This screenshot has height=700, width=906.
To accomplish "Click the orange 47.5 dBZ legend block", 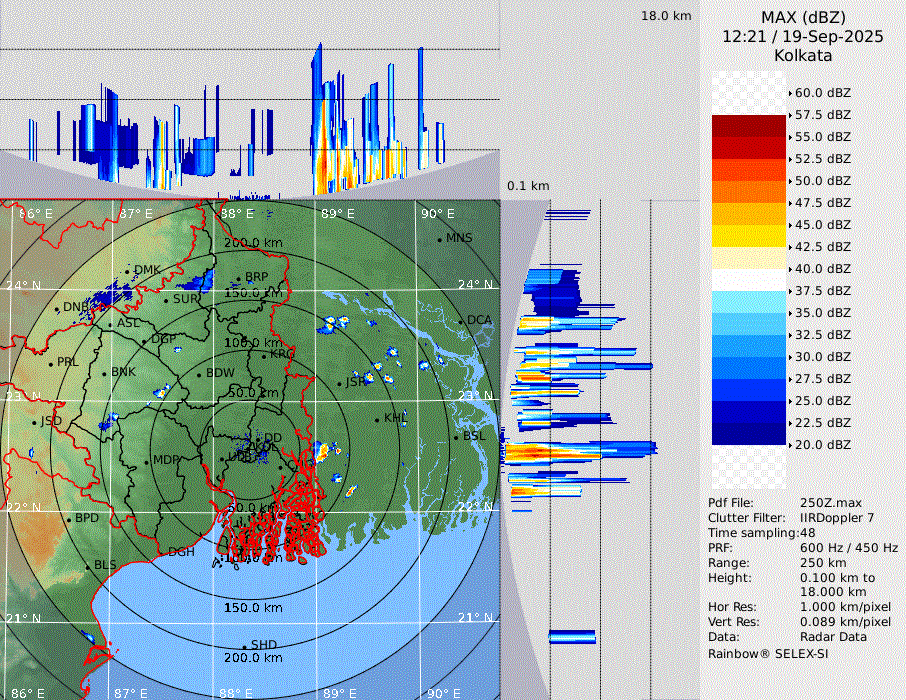I will point(749,191).
